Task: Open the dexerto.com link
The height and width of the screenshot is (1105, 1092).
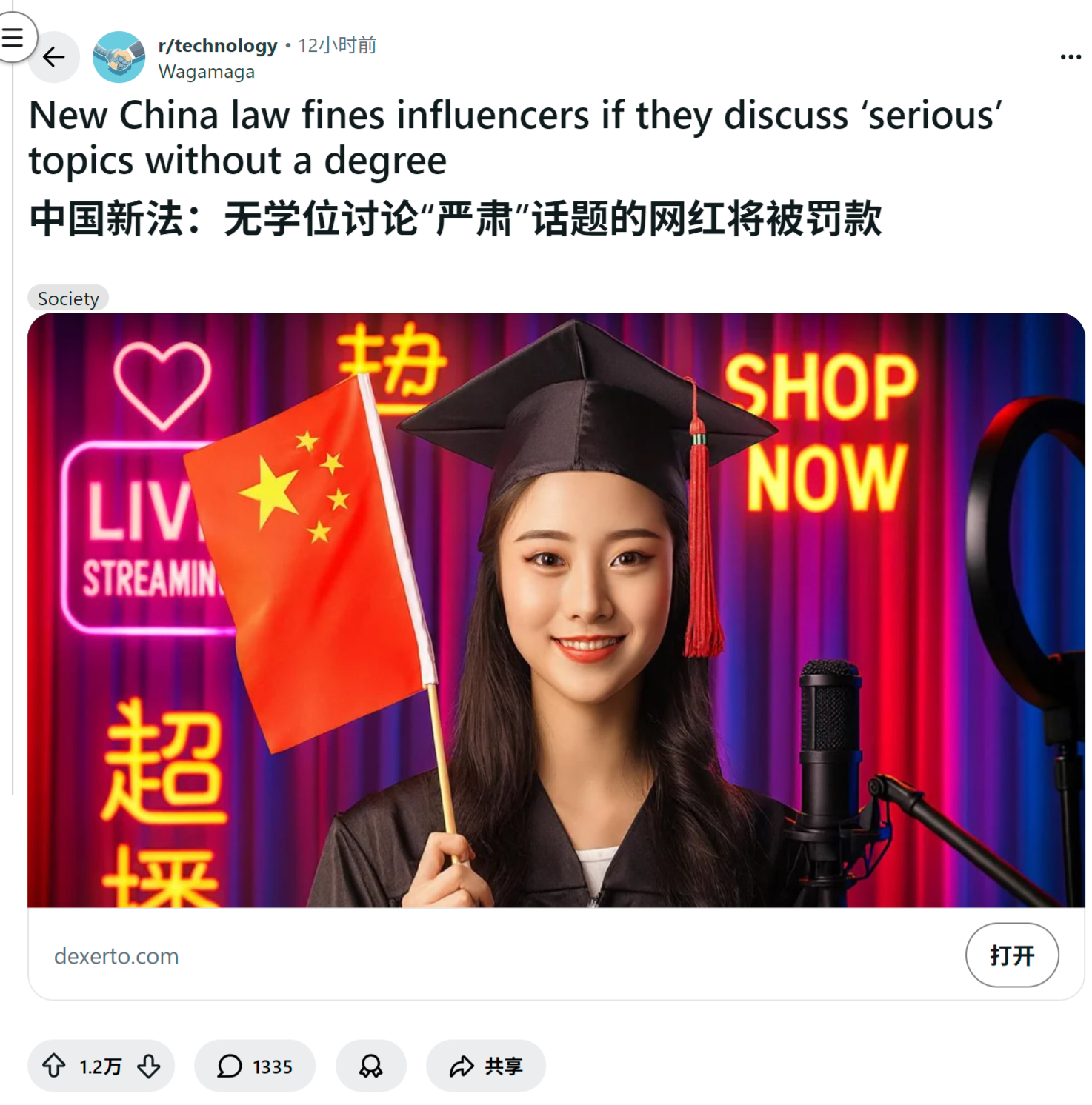Action: point(116,956)
